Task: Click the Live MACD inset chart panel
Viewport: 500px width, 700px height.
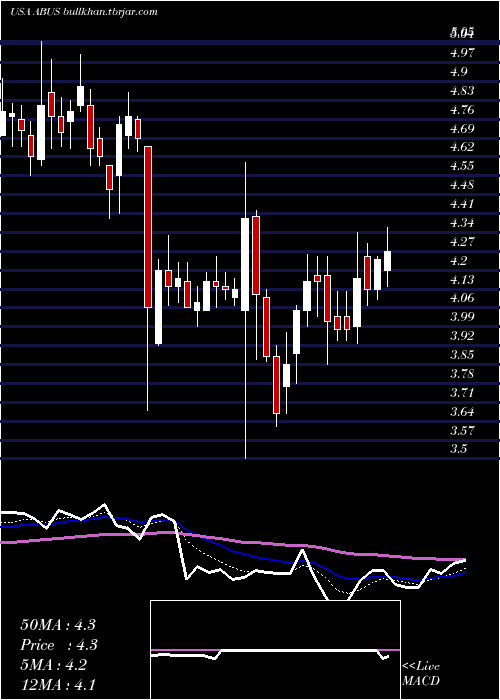Action: (275, 650)
